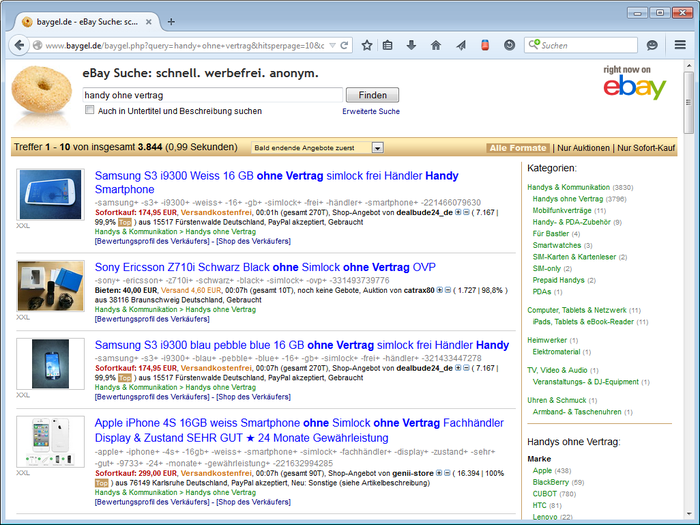Toggle search in Untertitel und Beschreibung checkbox
The height and width of the screenshot is (525, 700).
pos(90,110)
